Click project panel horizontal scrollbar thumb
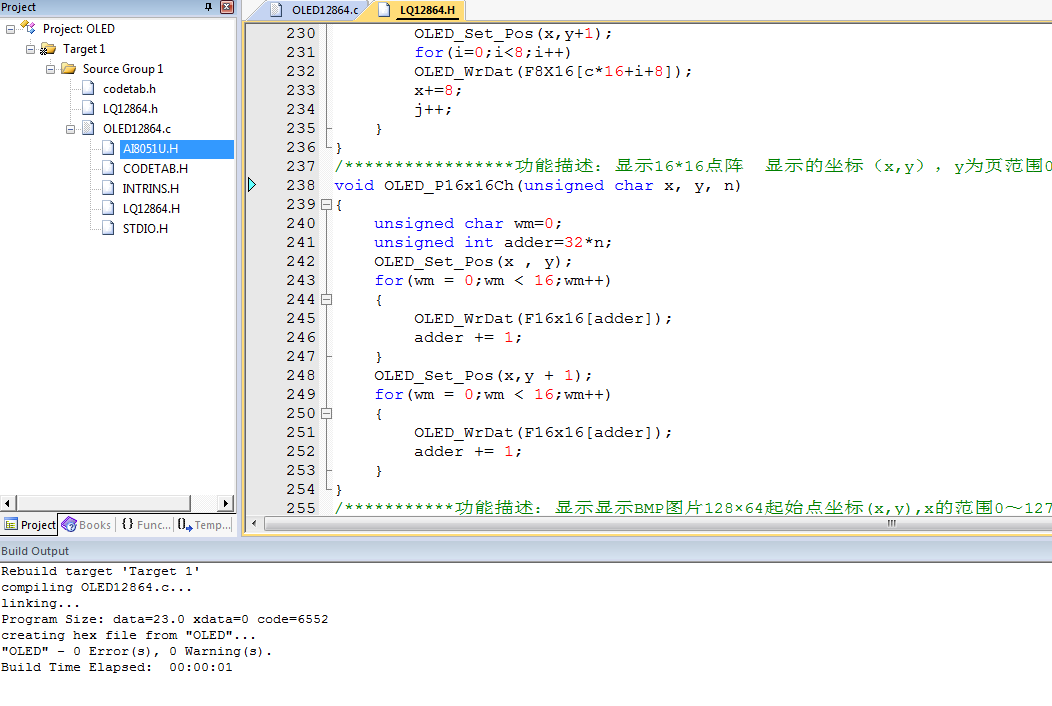Viewport: 1052px width, 706px height. (103, 503)
